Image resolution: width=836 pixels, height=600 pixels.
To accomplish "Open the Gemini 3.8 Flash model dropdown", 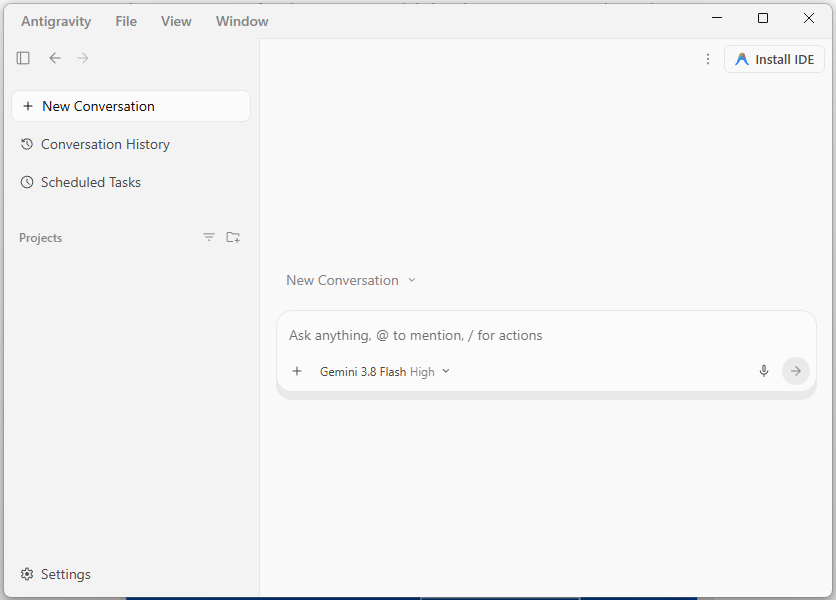I will [385, 372].
